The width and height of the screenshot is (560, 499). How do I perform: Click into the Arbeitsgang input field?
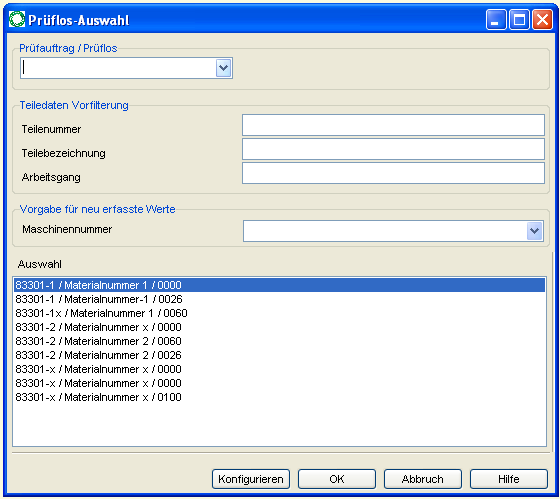[x=393, y=173]
